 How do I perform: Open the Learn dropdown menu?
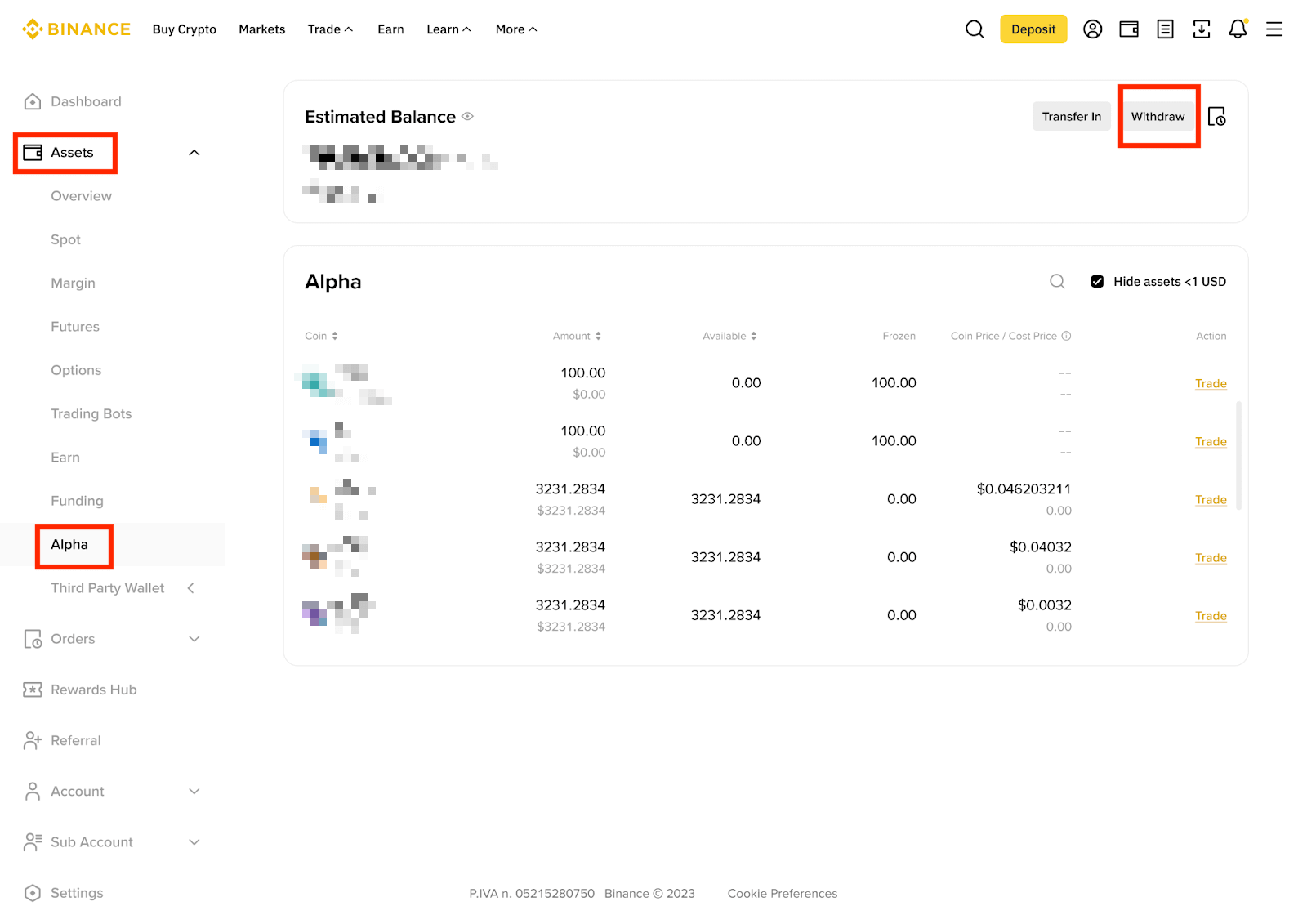click(x=448, y=29)
